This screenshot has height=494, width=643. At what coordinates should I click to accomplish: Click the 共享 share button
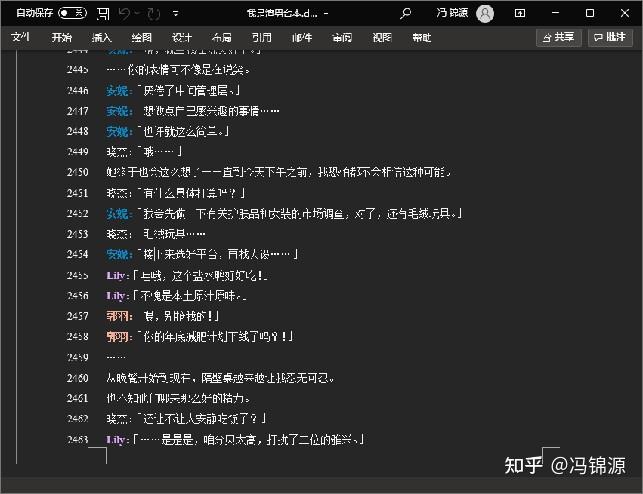click(x=559, y=38)
